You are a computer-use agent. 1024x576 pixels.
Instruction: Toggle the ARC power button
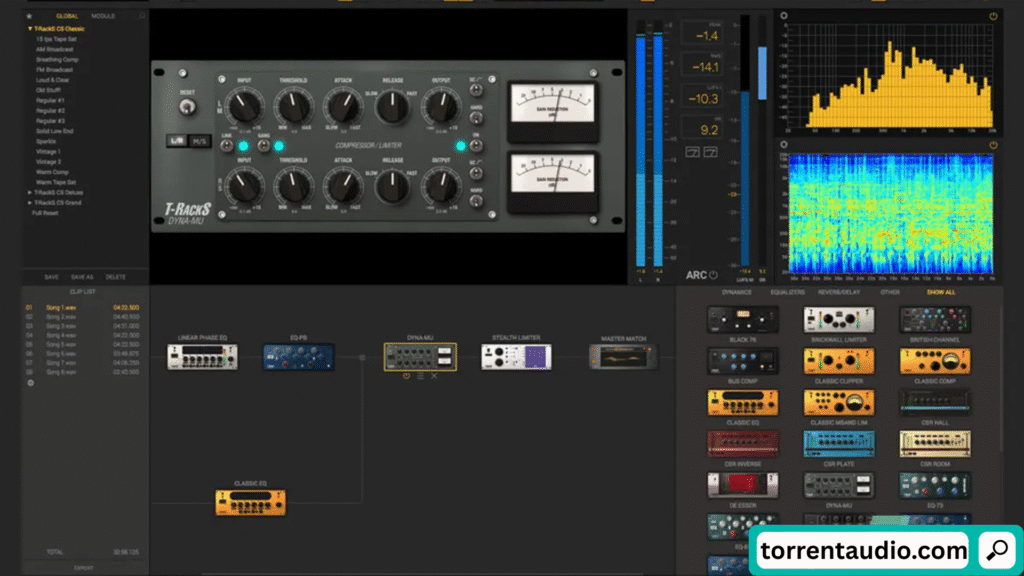click(714, 275)
